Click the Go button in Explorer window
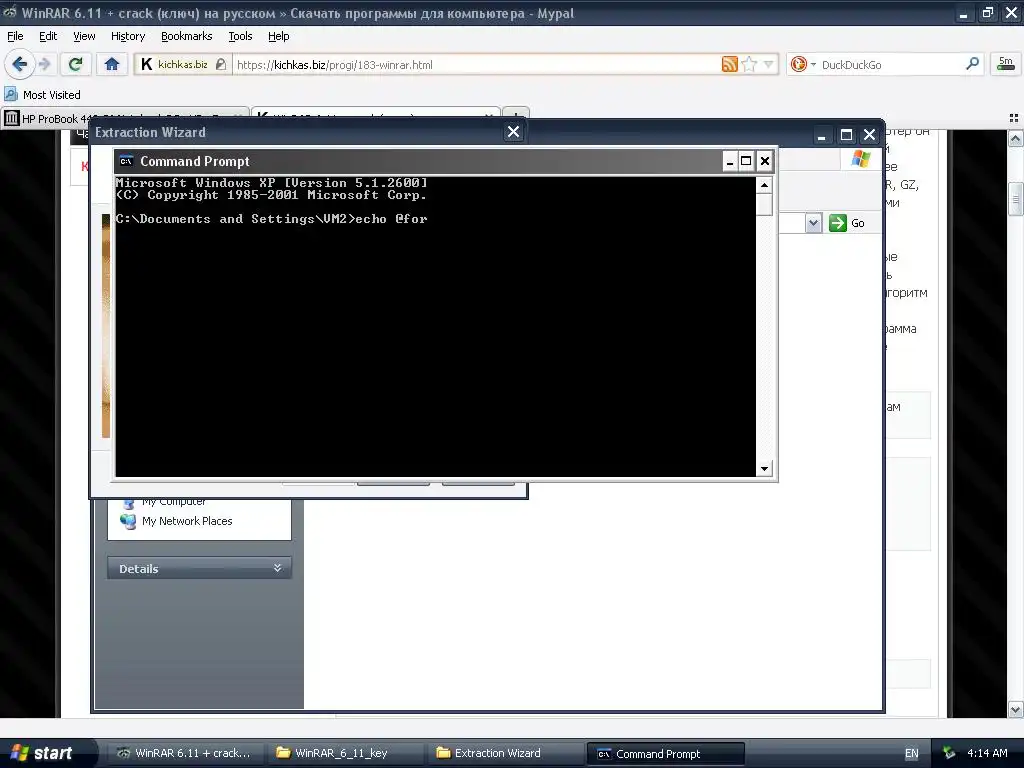 847,223
